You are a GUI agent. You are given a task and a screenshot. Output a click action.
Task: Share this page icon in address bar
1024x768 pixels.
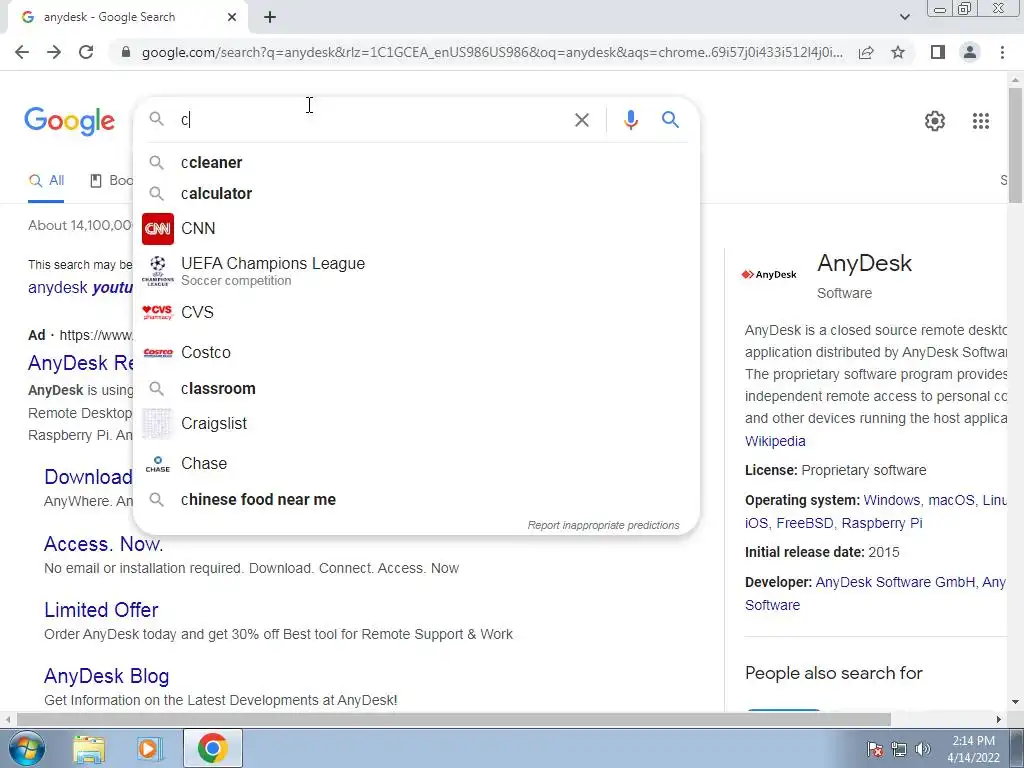coord(866,52)
